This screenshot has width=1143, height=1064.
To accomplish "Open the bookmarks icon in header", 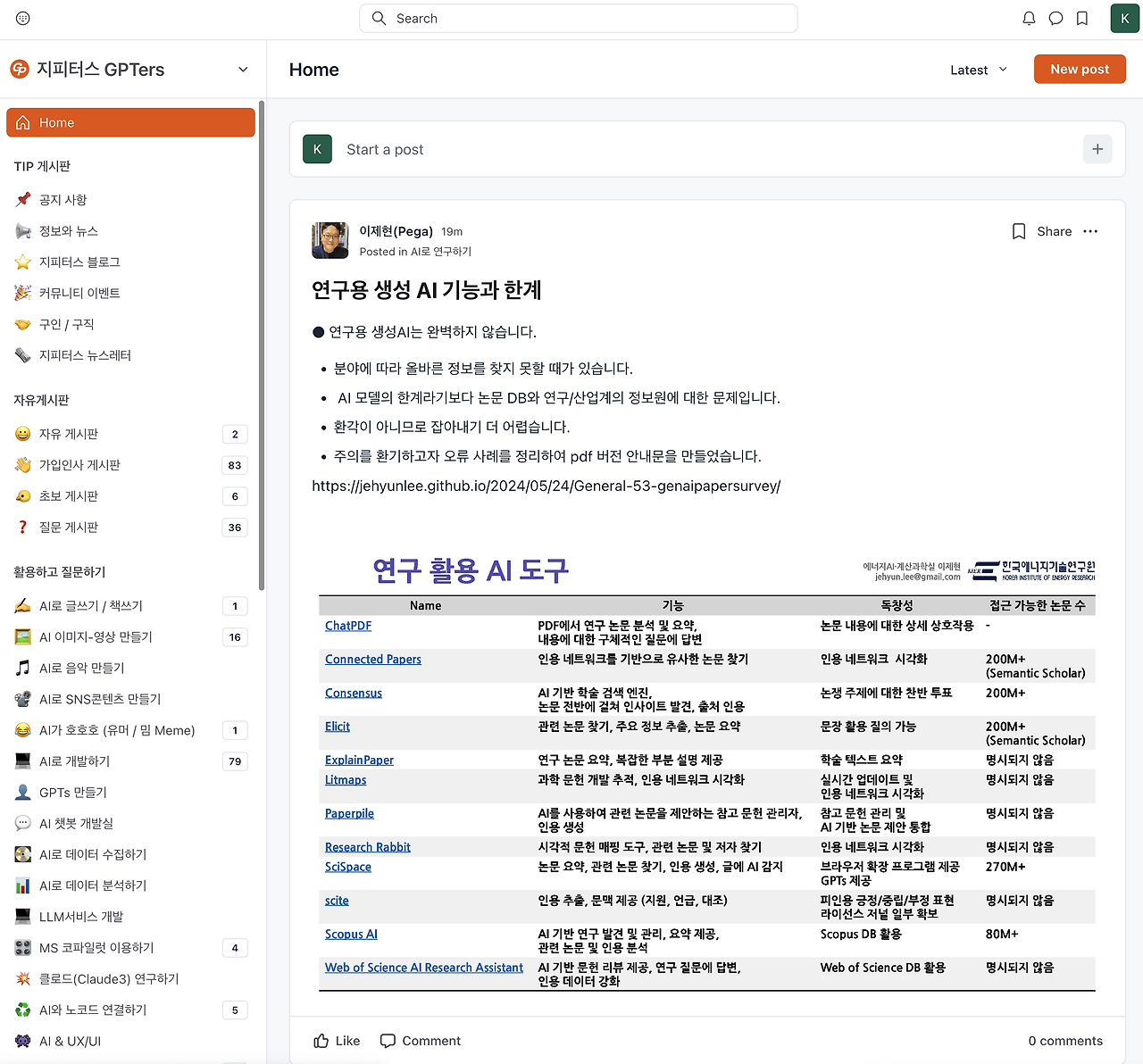I will (x=1082, y=19).
